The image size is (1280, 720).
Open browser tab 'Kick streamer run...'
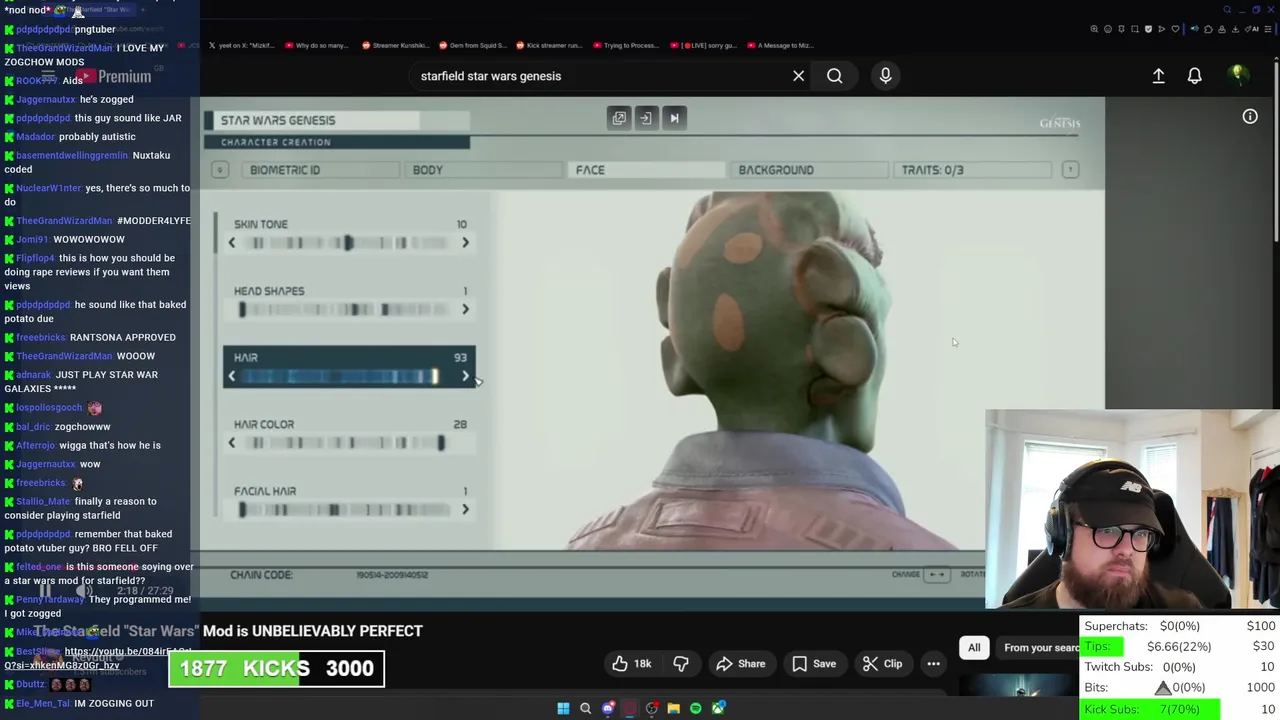[549, 45]
